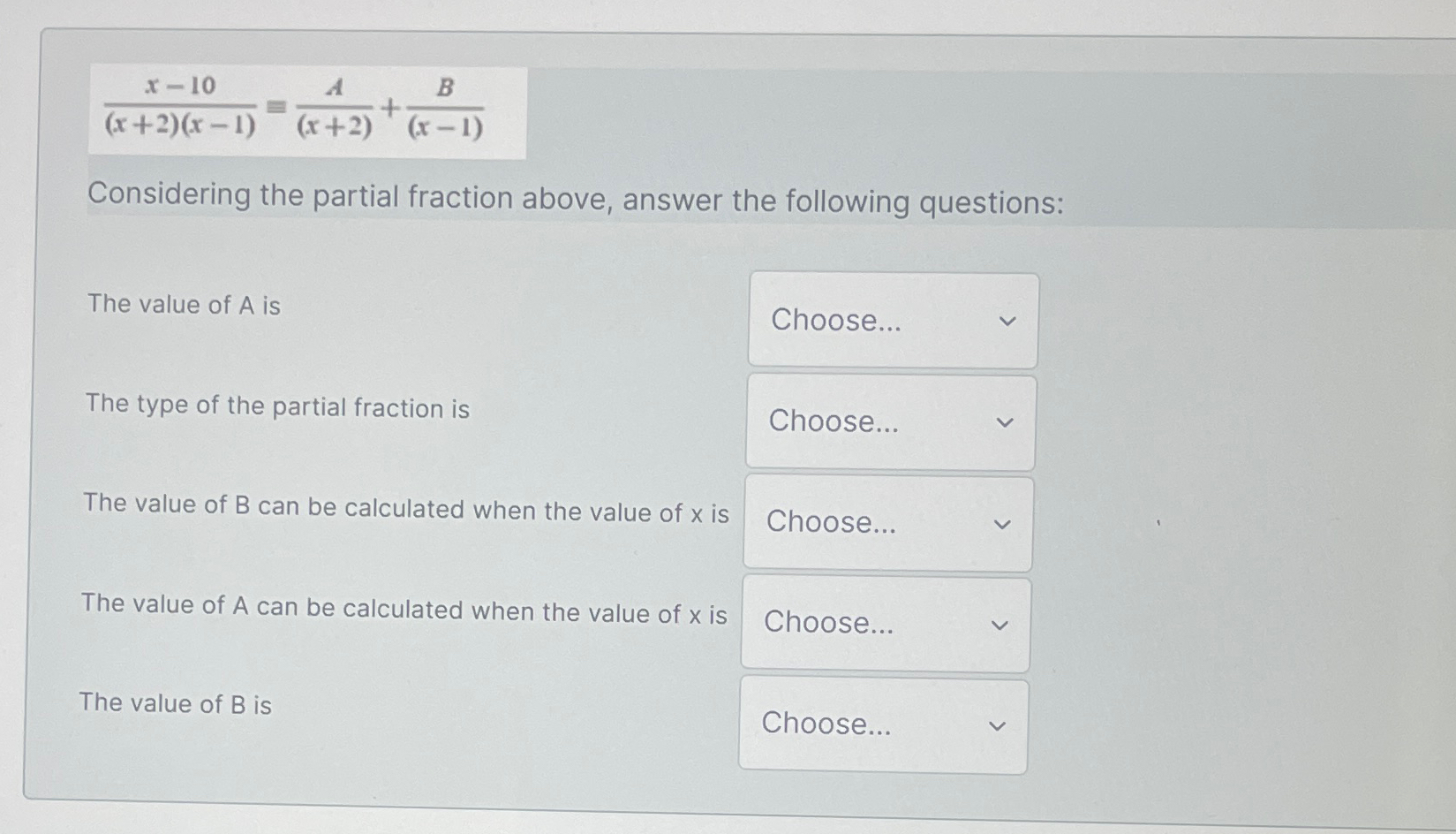The image size is (1456, 834).
Task: Open the dropdown for 'The type of the partial fraction is'
Action: point(890,422)
